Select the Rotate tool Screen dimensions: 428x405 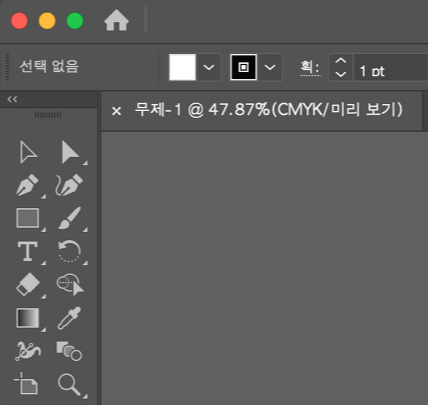coord(69,251)
